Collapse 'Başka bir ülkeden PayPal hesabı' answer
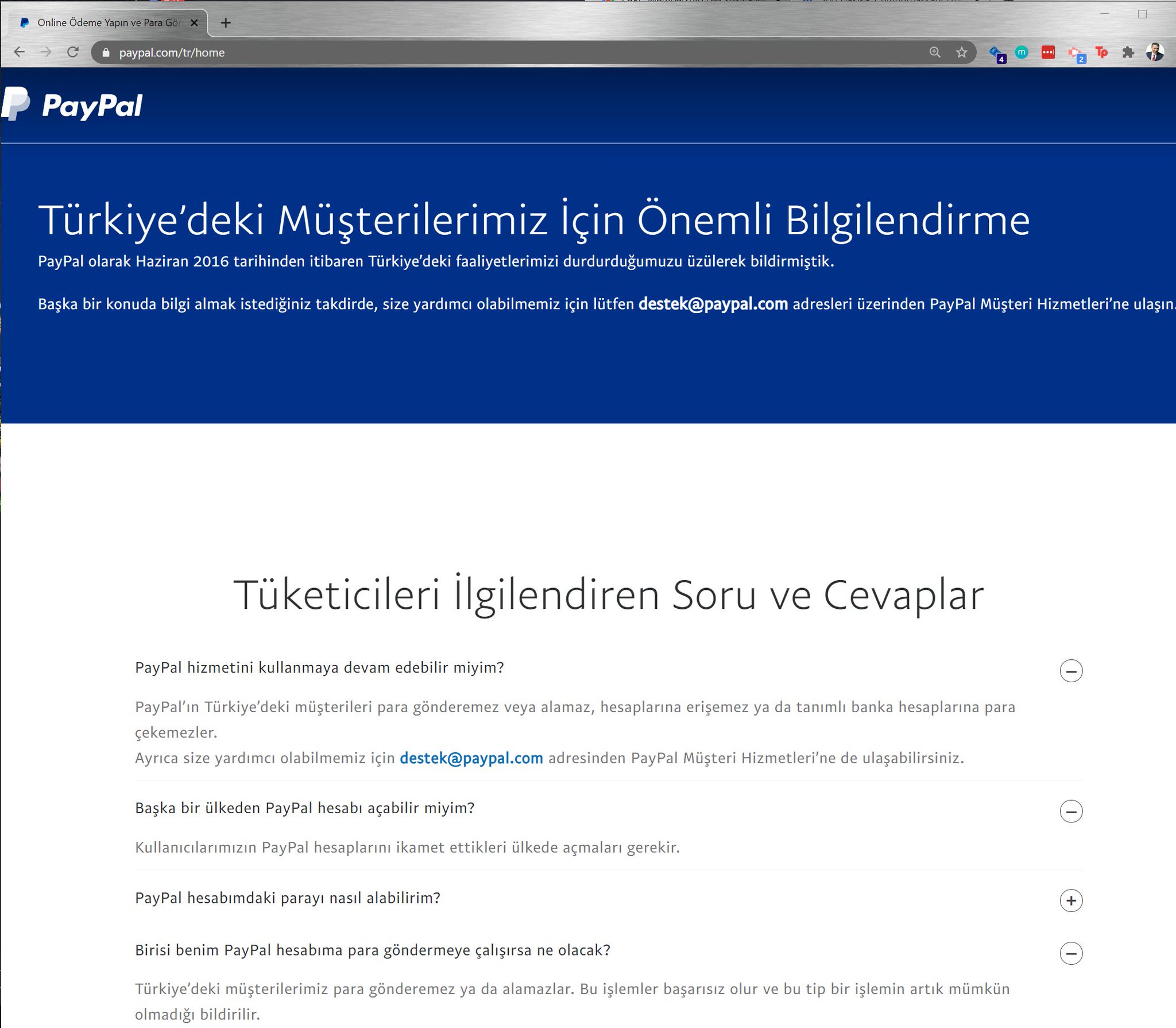Viewport: 1176px width, 1028px height. pos(1071,811)
